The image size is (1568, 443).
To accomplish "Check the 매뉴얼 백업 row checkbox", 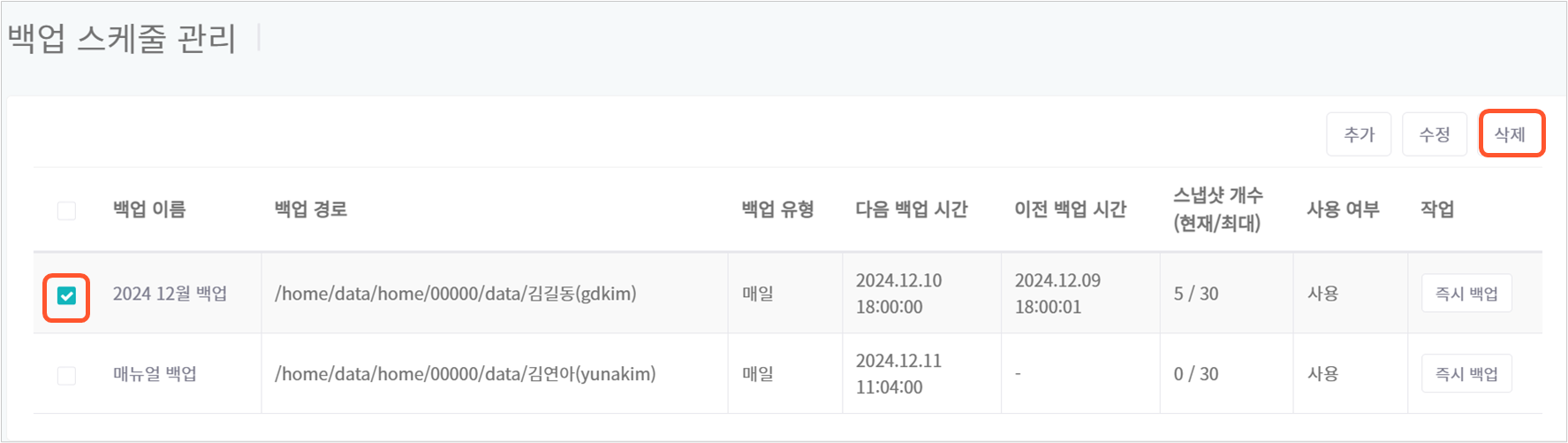I will (x=66, y=376).
